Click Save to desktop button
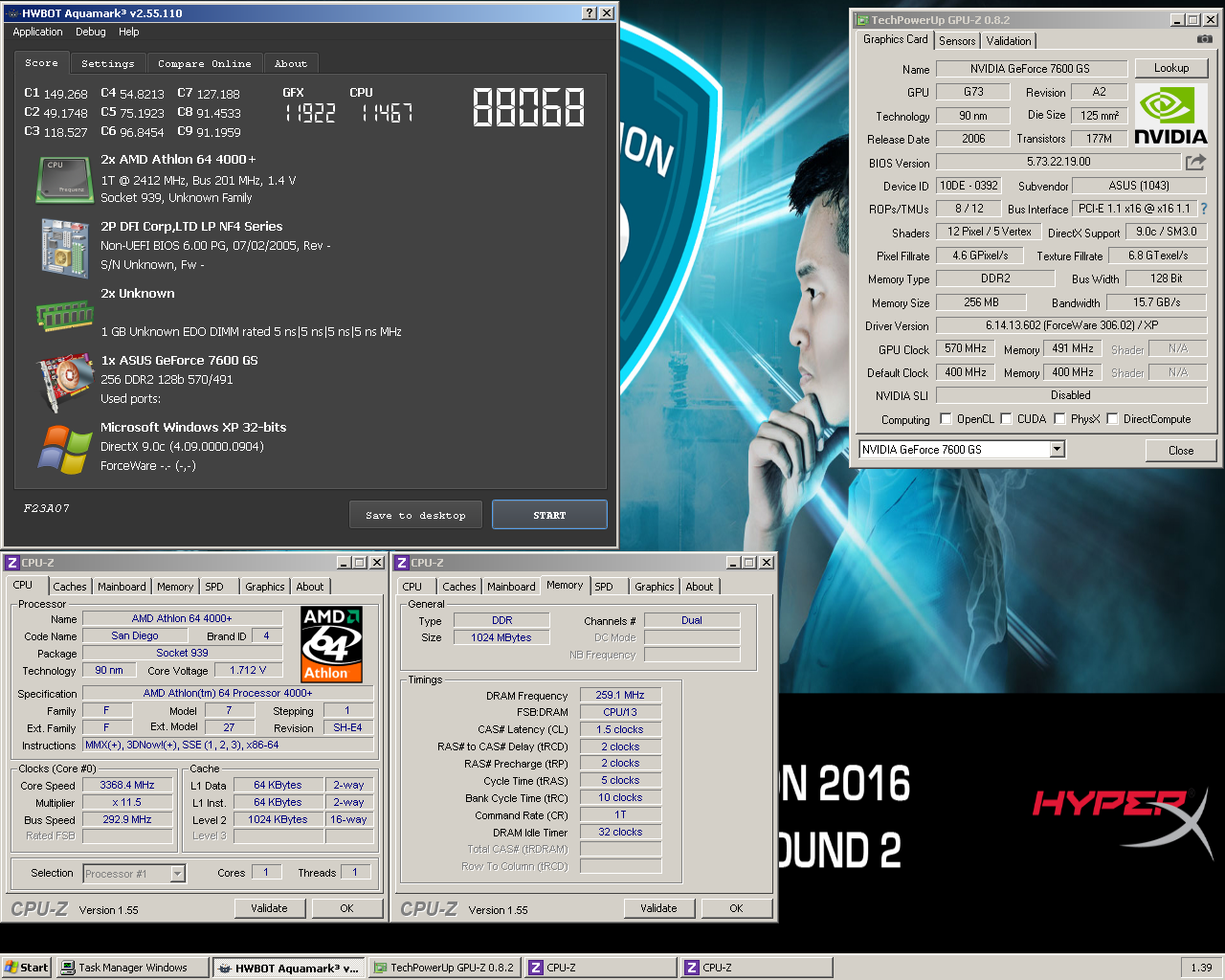Image resolution: width=1225 pixels, height=980 pixels. click(415, 515)
